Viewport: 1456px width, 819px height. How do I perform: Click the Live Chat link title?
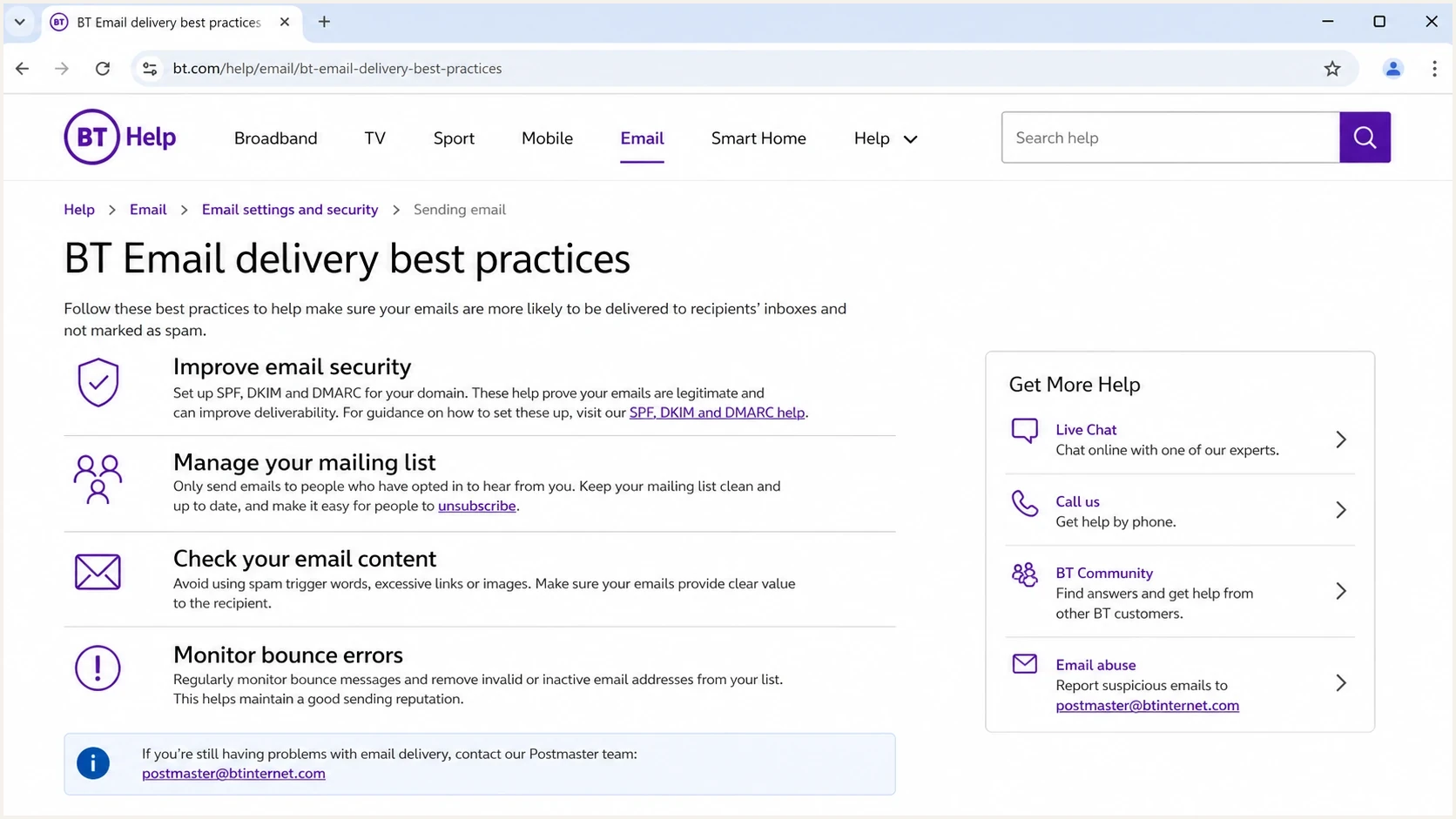[x=1086, y=430]
